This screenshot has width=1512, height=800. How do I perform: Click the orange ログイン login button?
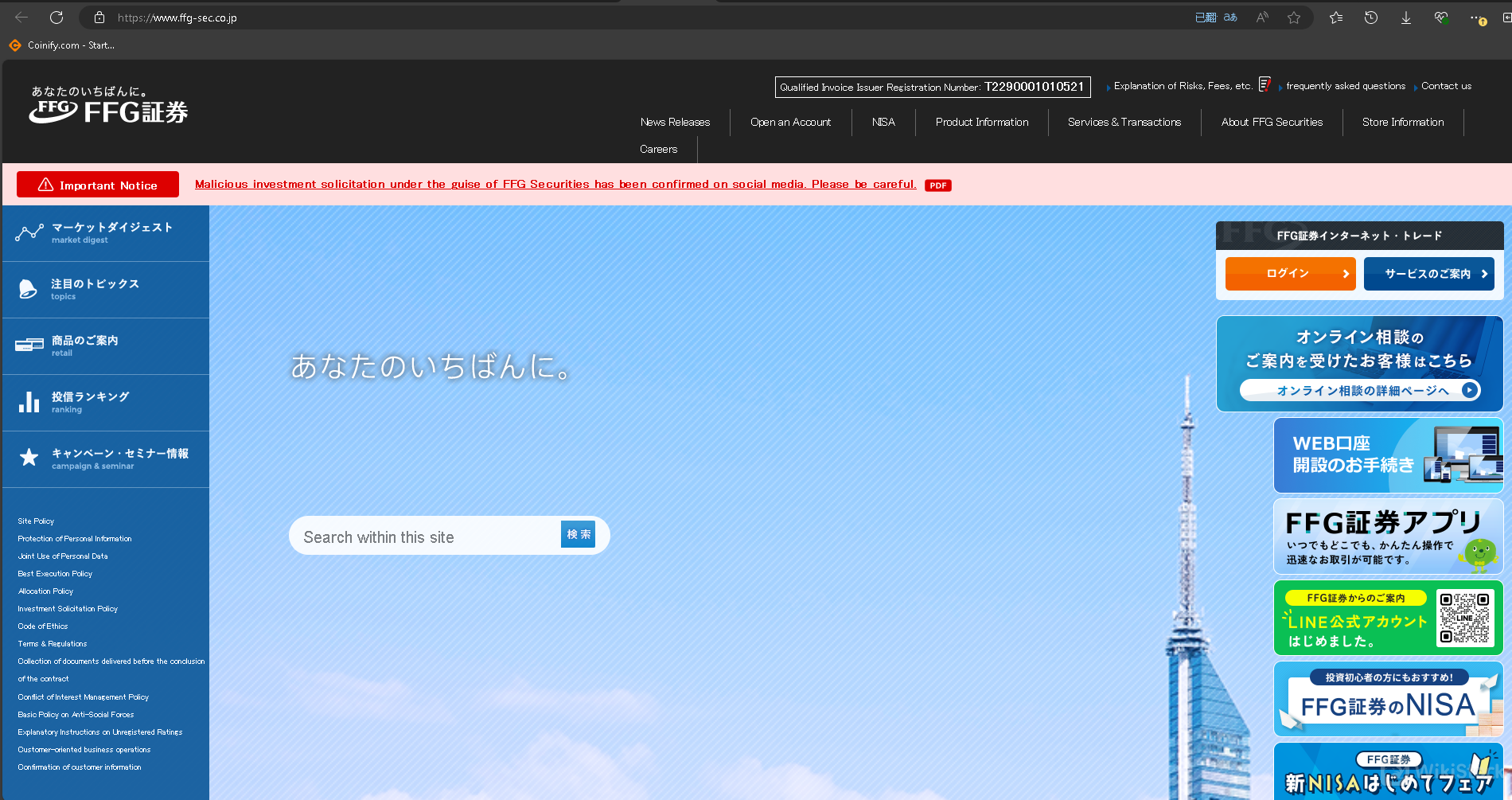coord(1290,274)
